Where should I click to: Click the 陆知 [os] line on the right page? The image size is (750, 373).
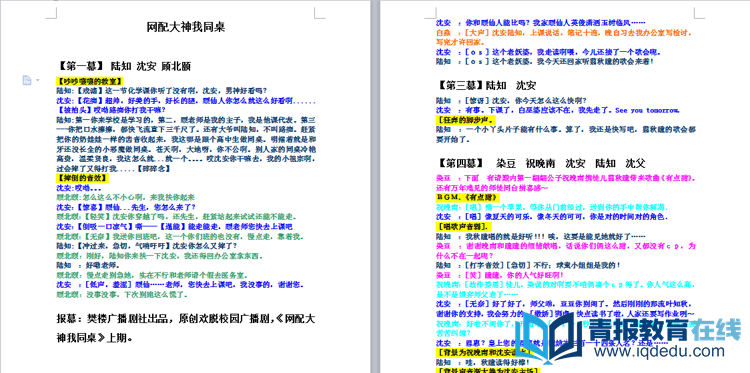click(x=544, y=61)
